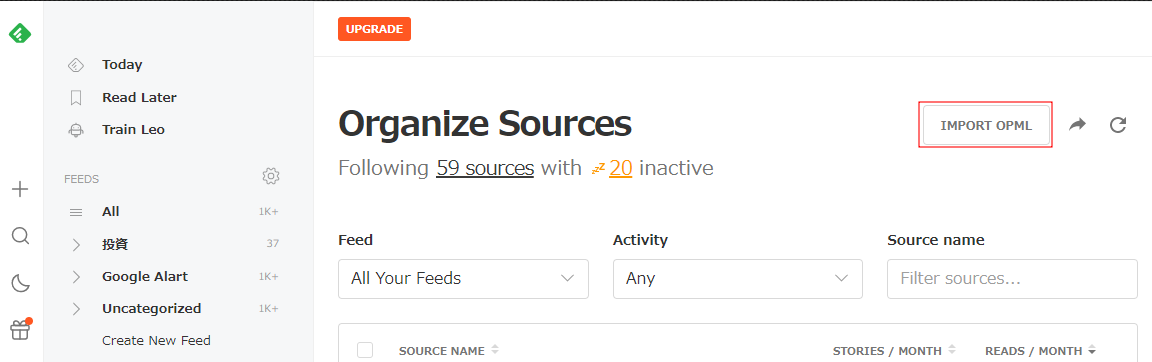Go to Today in sidebar
The image size is (1152, 362).
tap(122, 65)
